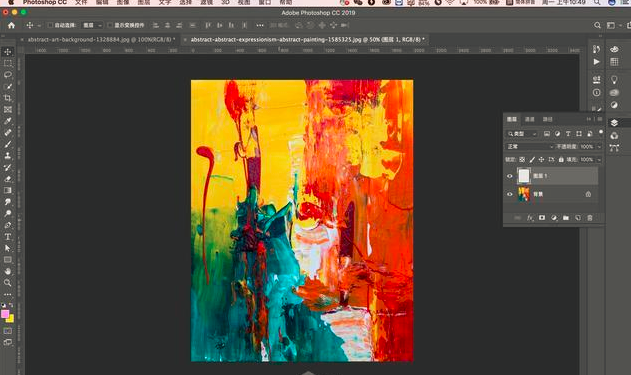Select the Lasso tool
Screen dimensions: 631x375
pyautogui.click(x=8, y=75)
